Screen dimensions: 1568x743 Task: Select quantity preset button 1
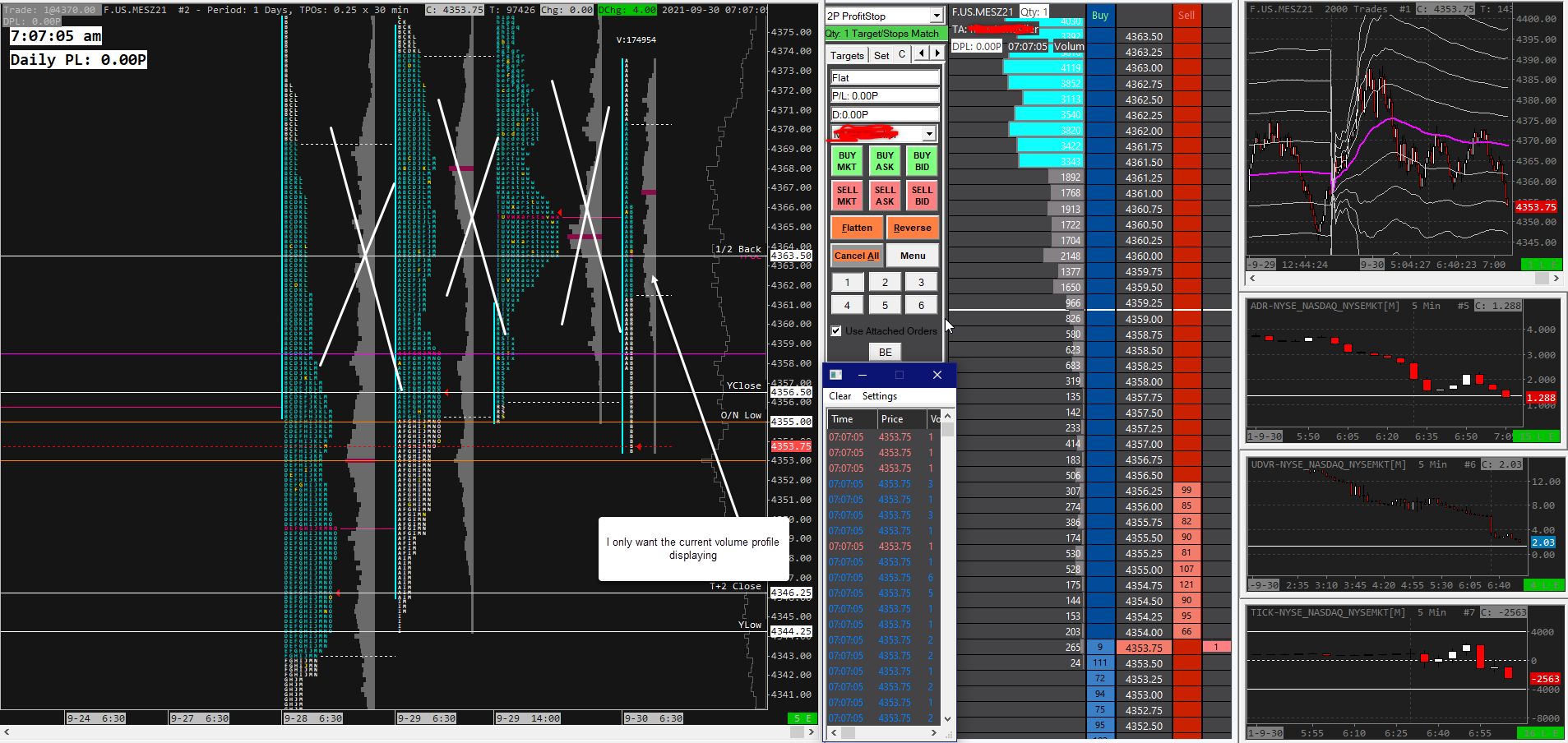[x=847, y=283]
